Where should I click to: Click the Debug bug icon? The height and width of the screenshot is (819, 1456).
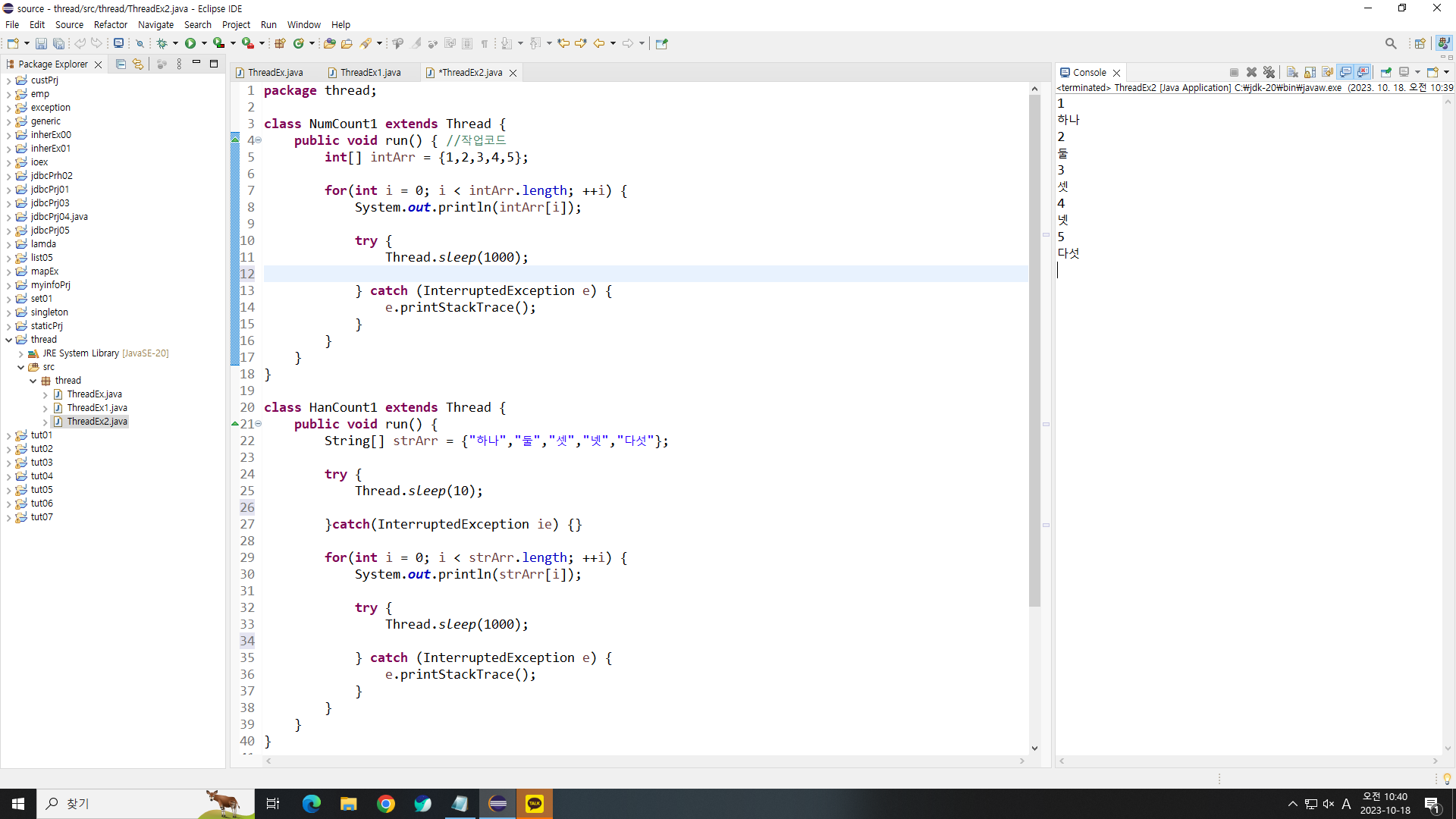[x=162, y=43]
